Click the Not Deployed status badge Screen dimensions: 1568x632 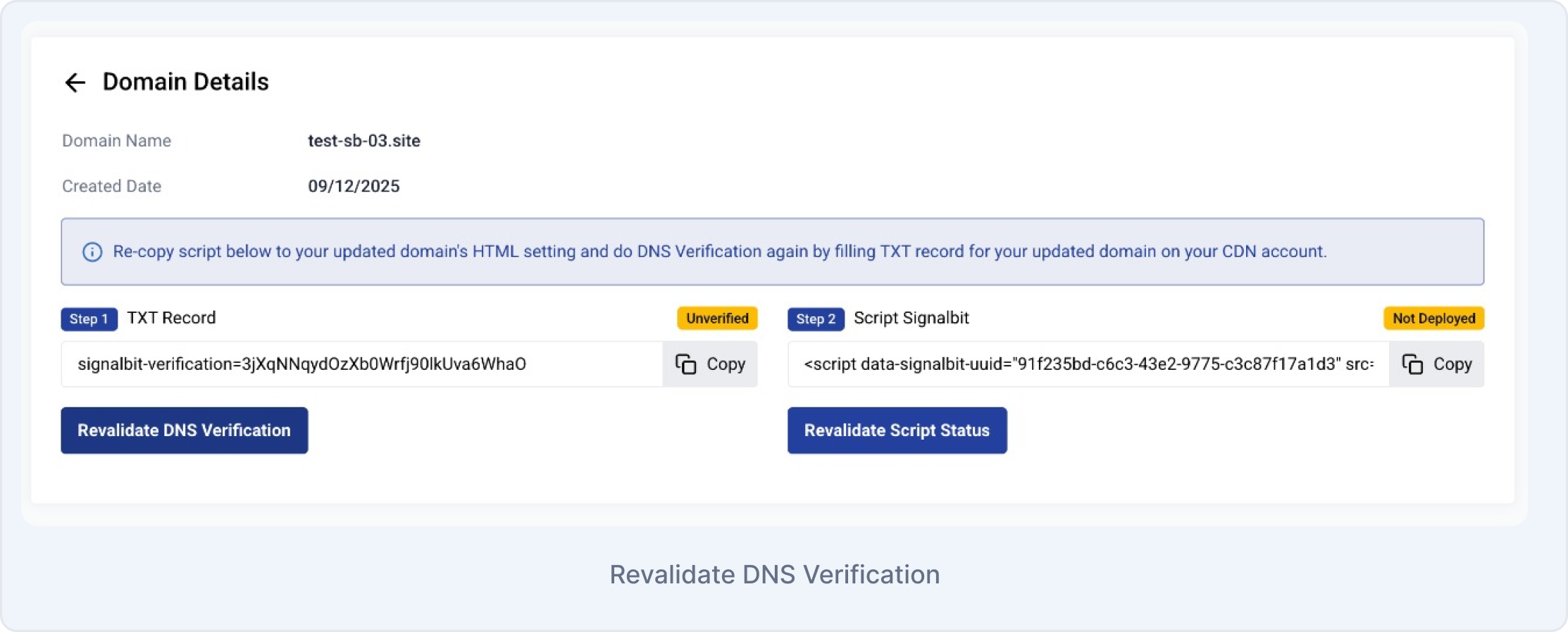pos(1433,318)
